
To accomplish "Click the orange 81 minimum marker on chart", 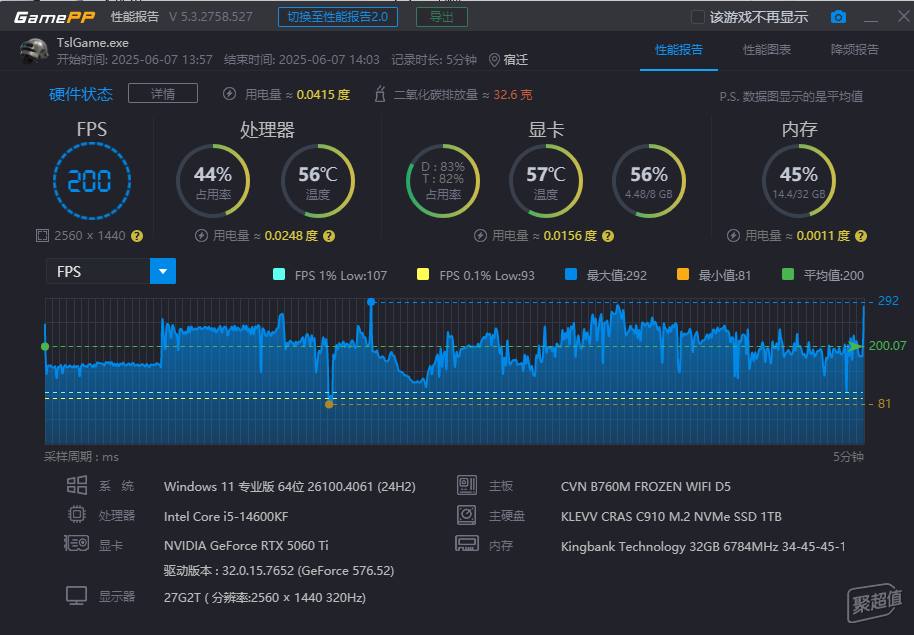I will click(x=329, y=404).
